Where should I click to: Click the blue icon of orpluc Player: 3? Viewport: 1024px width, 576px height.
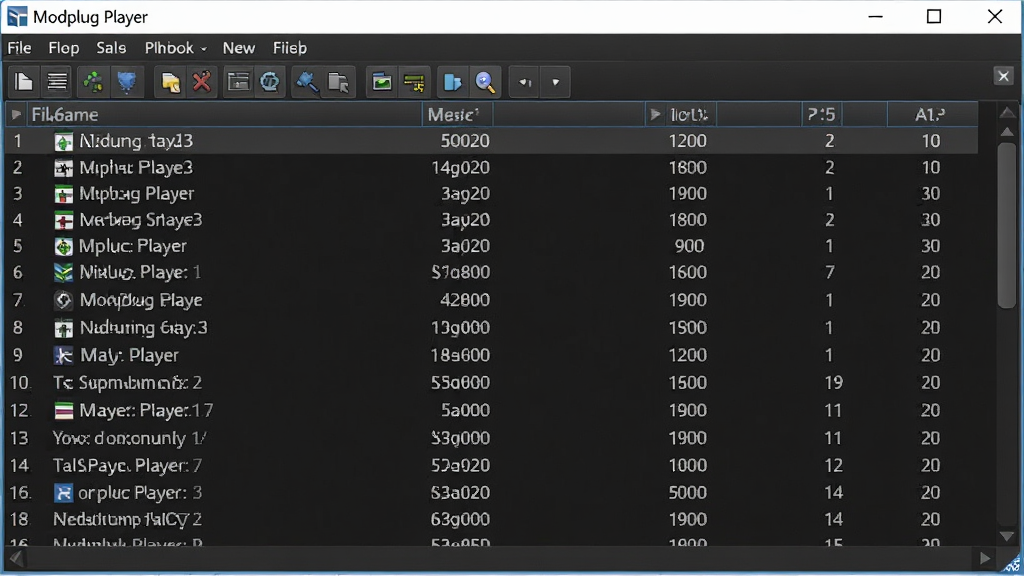[x=63, y=493]
